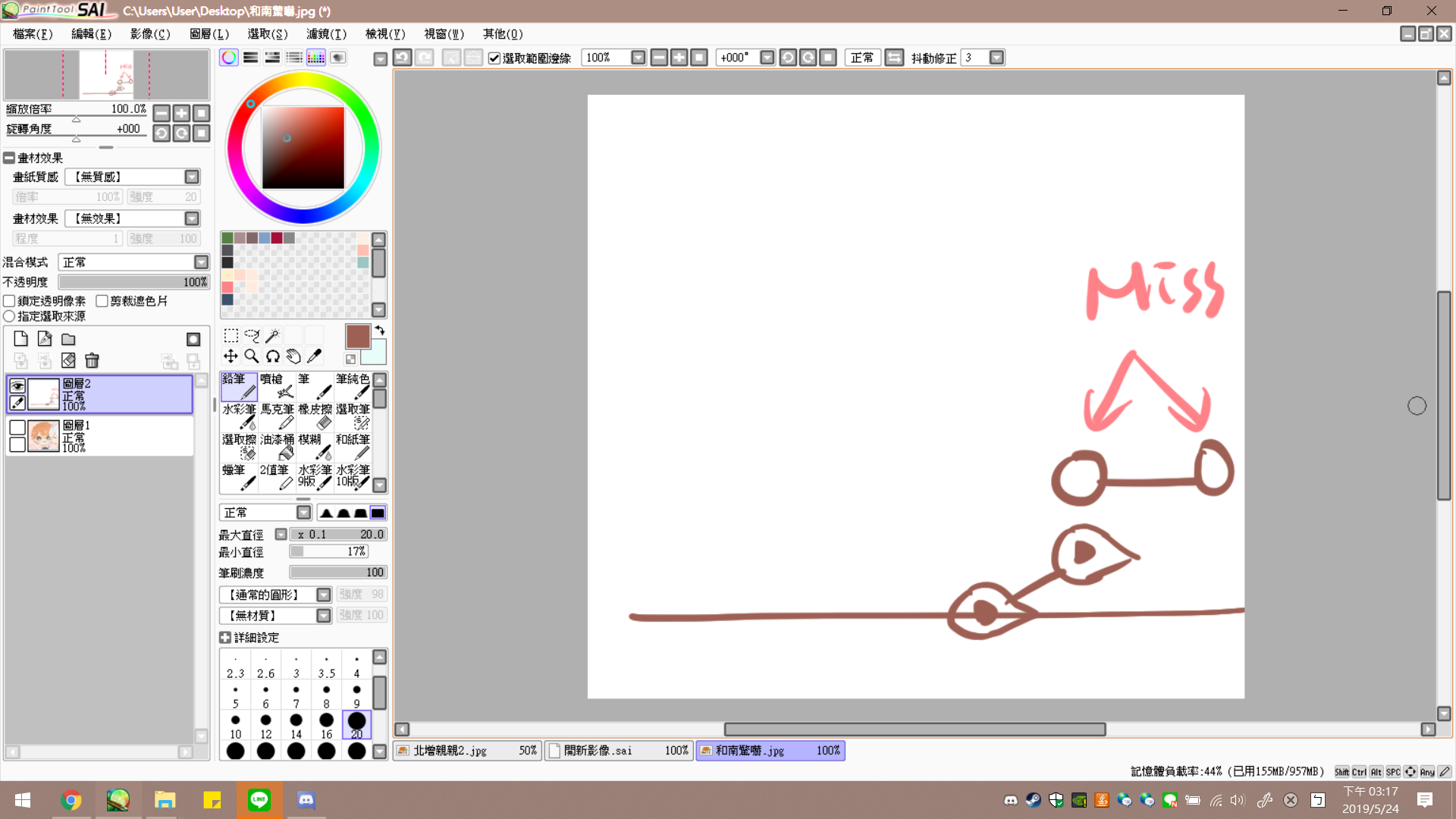
Task: Show the color wheel panel
Action: coord(229,58)
